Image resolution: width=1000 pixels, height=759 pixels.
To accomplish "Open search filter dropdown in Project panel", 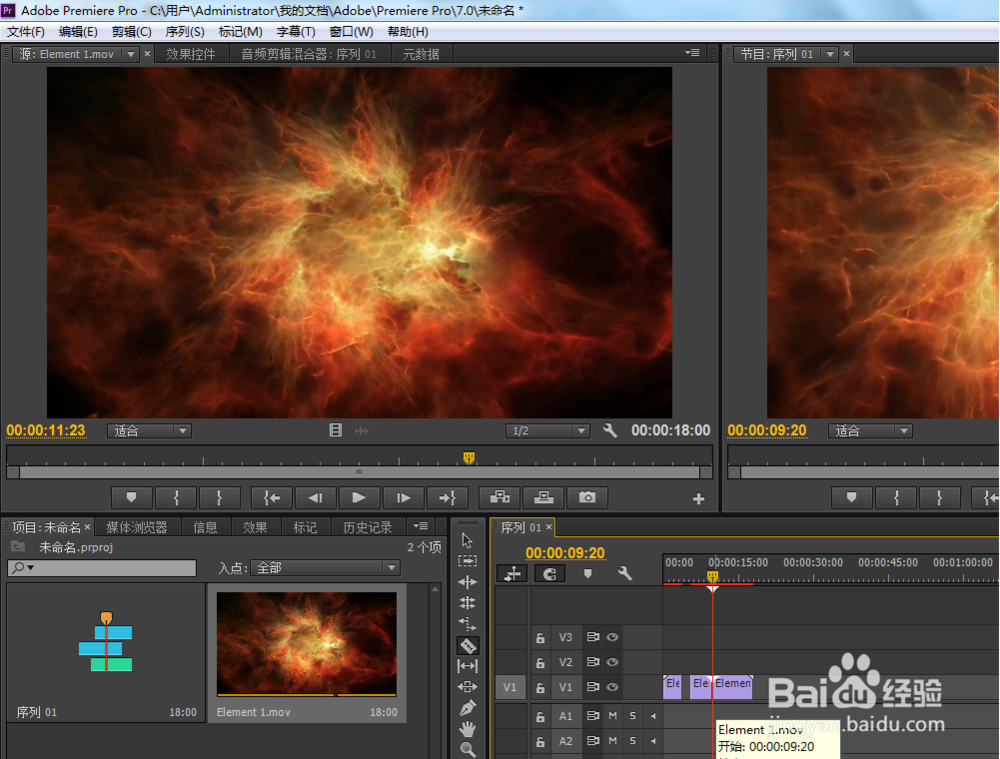I will pos(23,567).
